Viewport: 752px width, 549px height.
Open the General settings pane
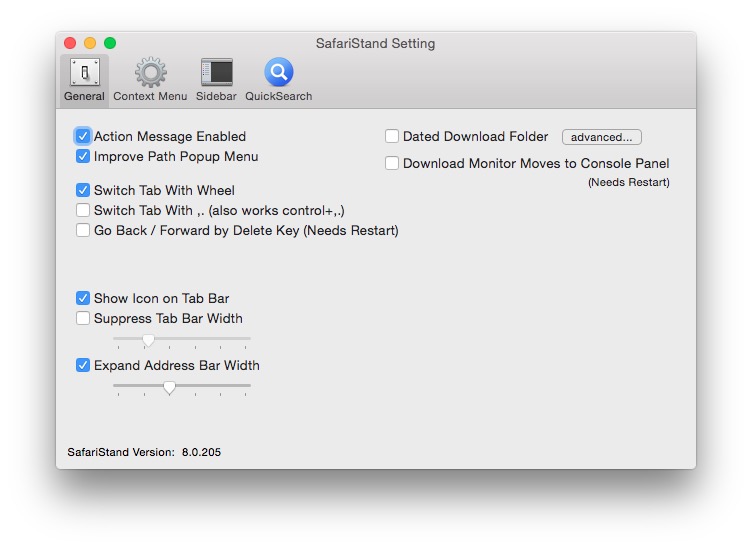(84, 80)
